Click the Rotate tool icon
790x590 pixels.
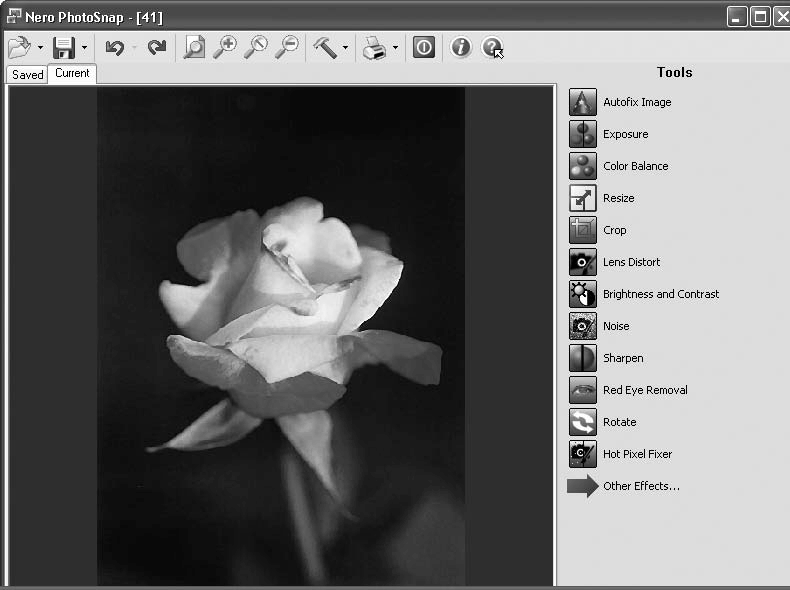[583, 422]
